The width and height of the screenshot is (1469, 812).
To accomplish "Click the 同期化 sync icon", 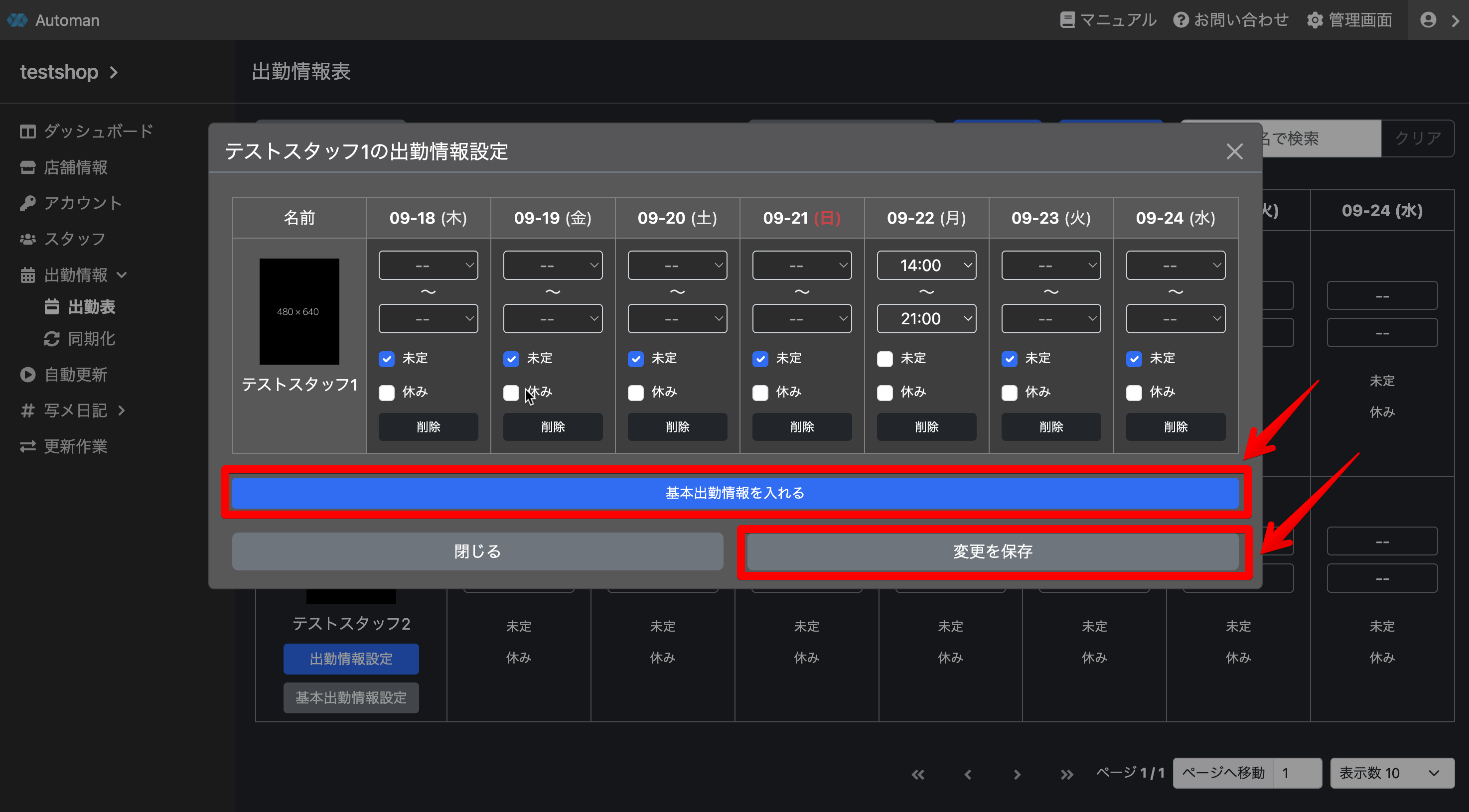I will pyautogui.click(x=52, y=339).
